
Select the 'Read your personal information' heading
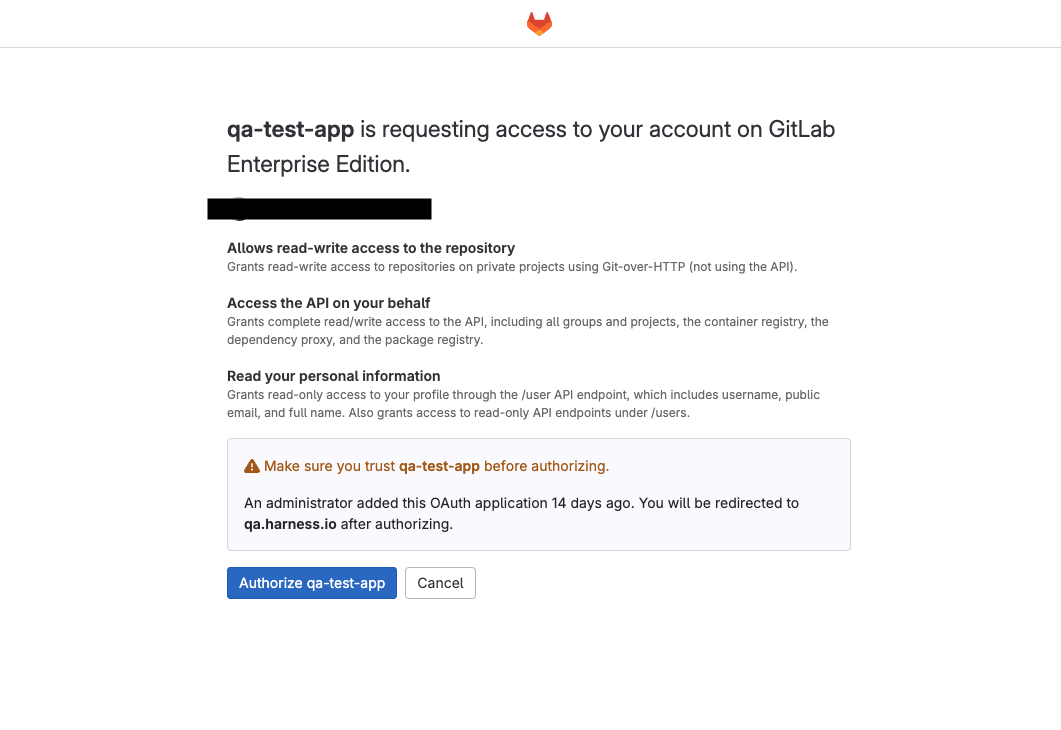point(333,376)
